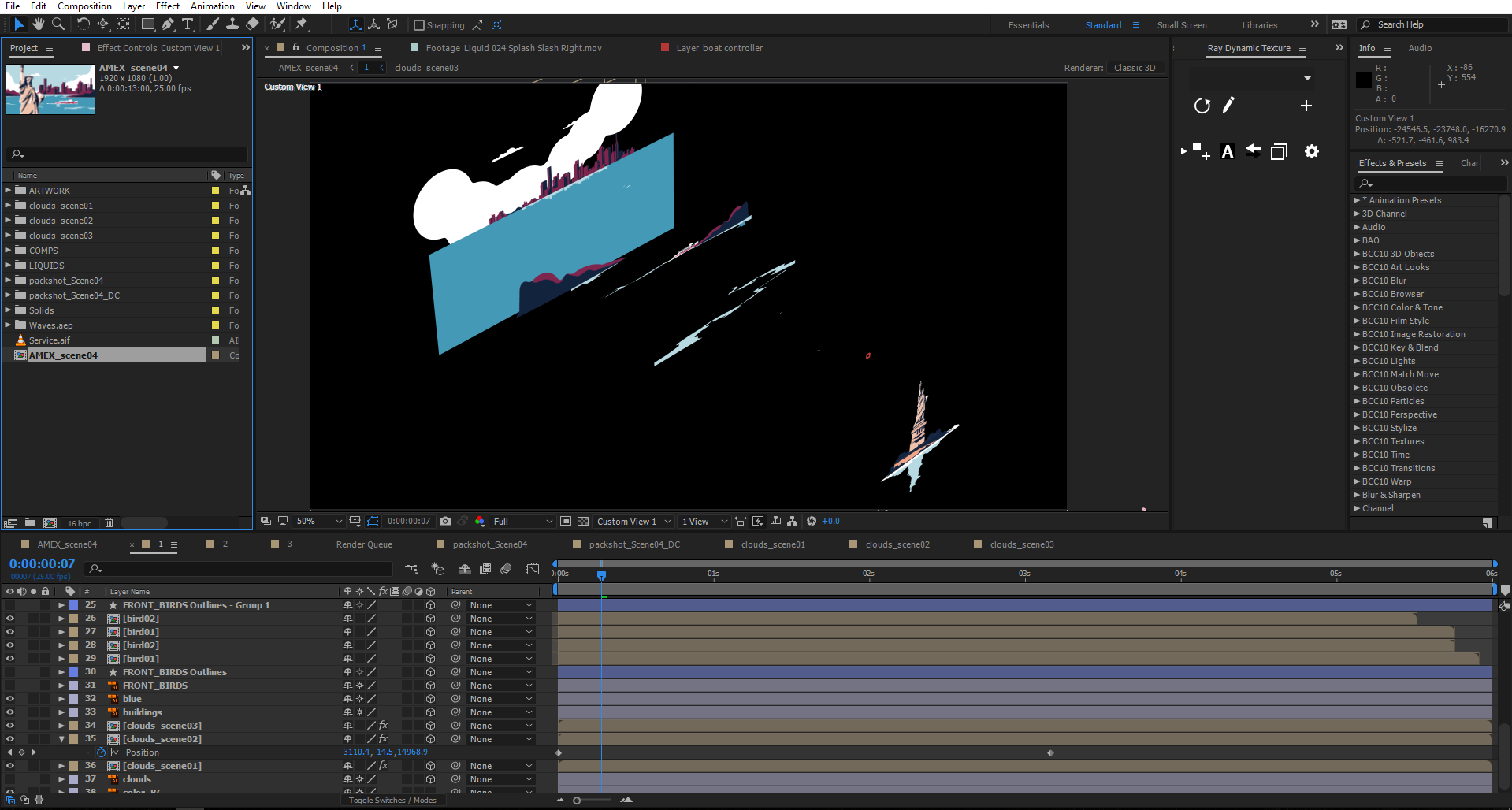Select the Pen tool
Screen dimensions: 1512x810
click(168, 24)
